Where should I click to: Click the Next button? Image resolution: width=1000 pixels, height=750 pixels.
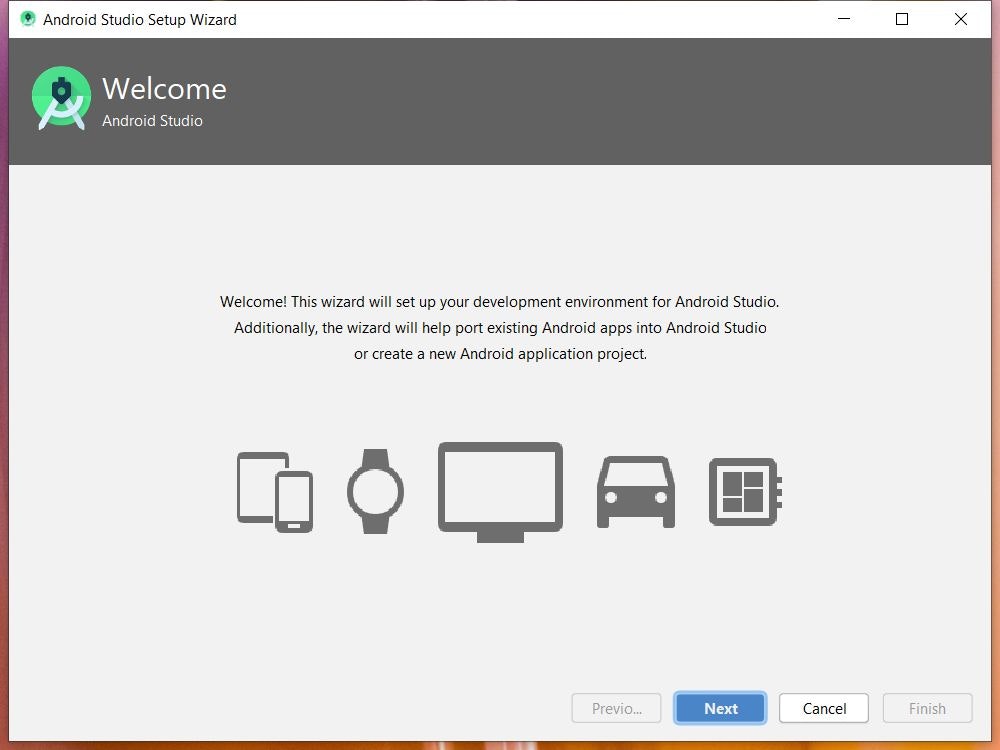coord(720,708)
